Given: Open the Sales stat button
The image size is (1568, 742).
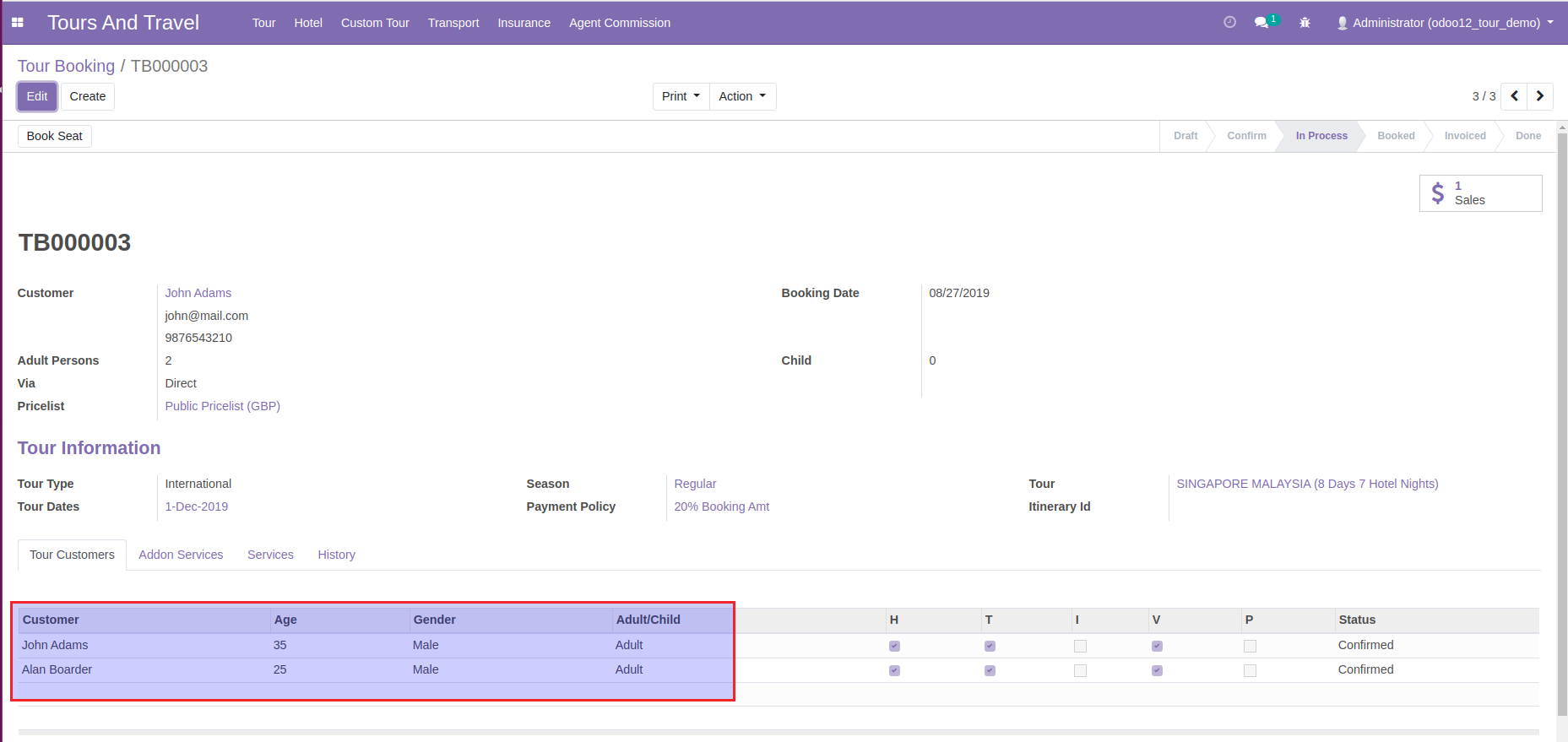Looking at the screenshot, I should (x=1480, y=193).
